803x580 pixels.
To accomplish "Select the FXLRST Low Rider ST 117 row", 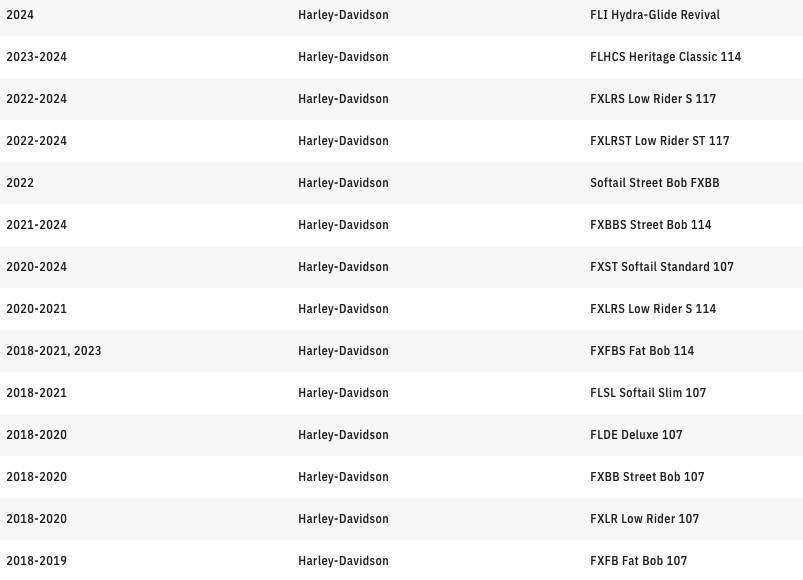I will click(x=659, y=141).
